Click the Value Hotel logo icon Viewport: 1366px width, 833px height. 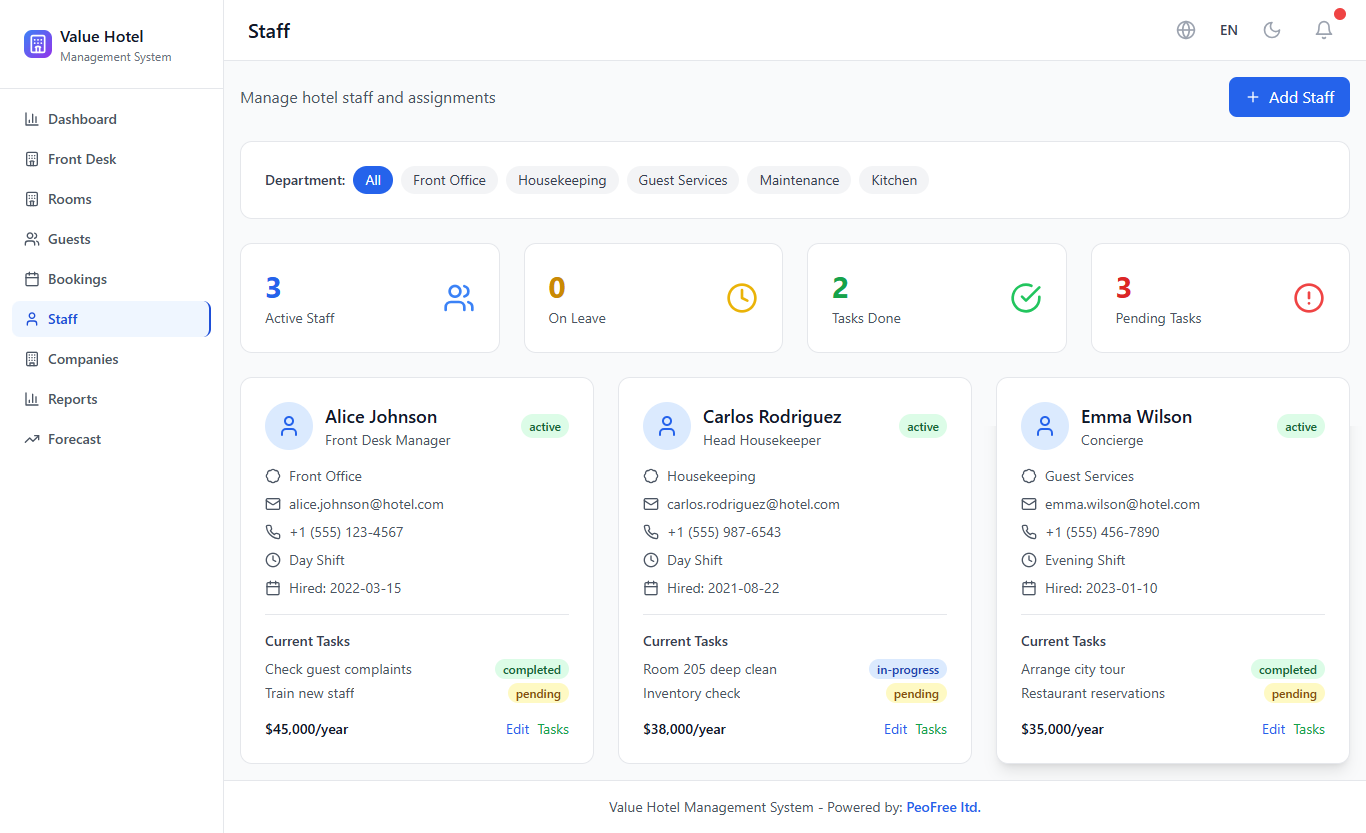pos(38,44)
